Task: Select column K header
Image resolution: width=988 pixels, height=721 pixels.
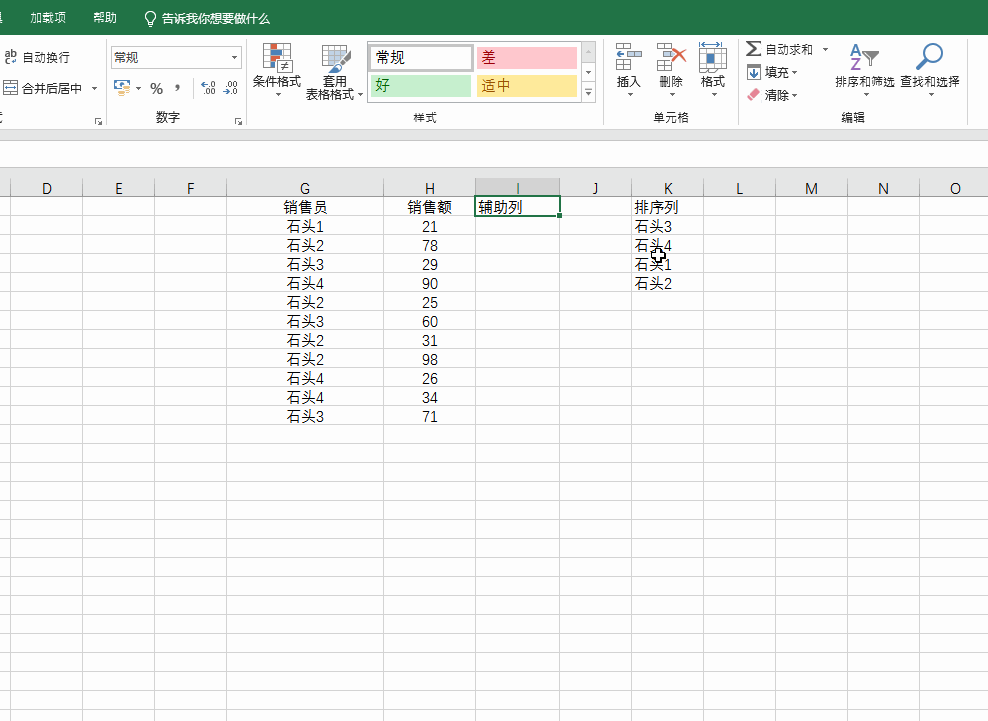Action: (668, 188)
